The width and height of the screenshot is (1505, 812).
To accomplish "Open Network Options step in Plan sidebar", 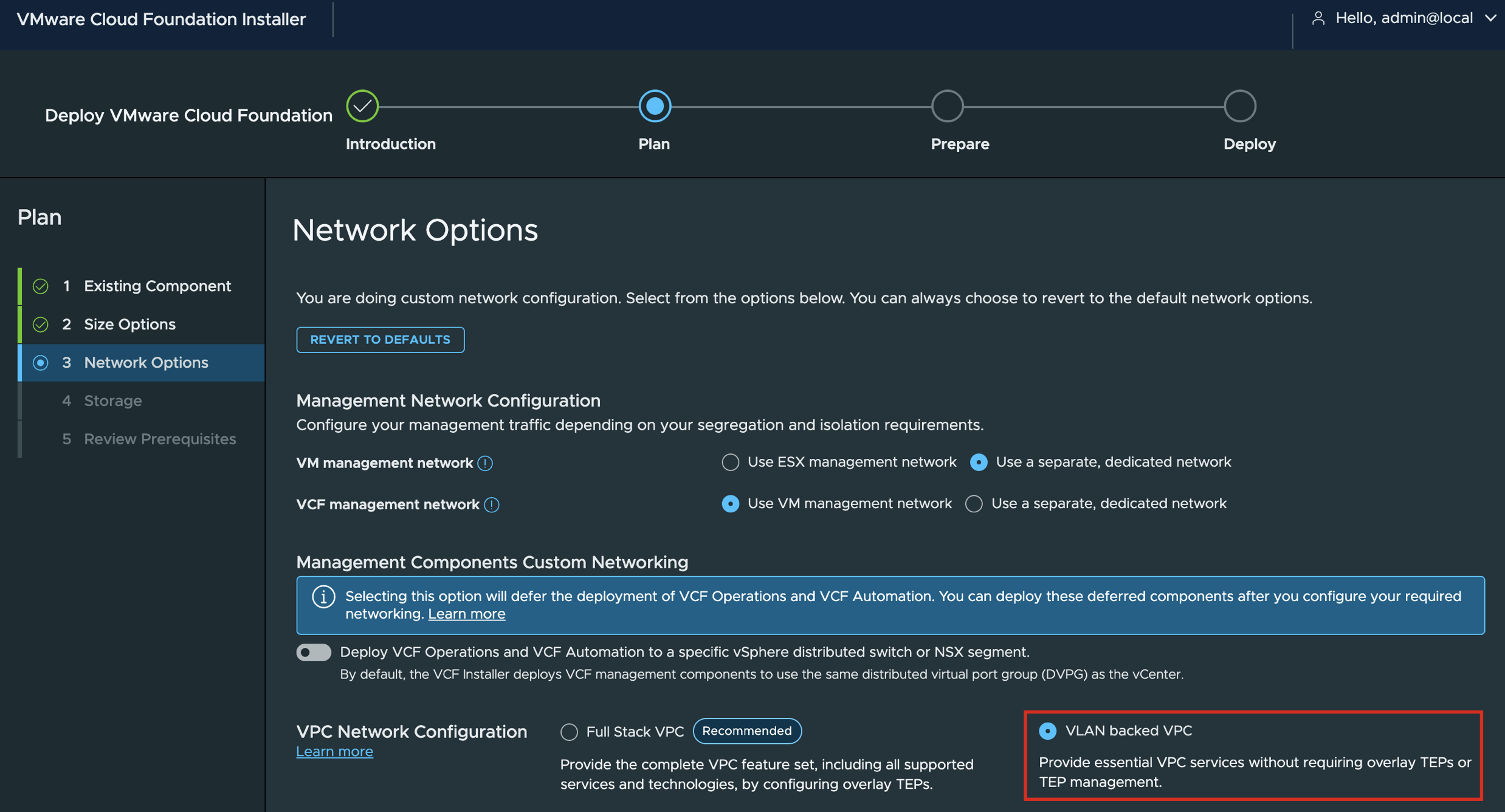I will (141, 363).
